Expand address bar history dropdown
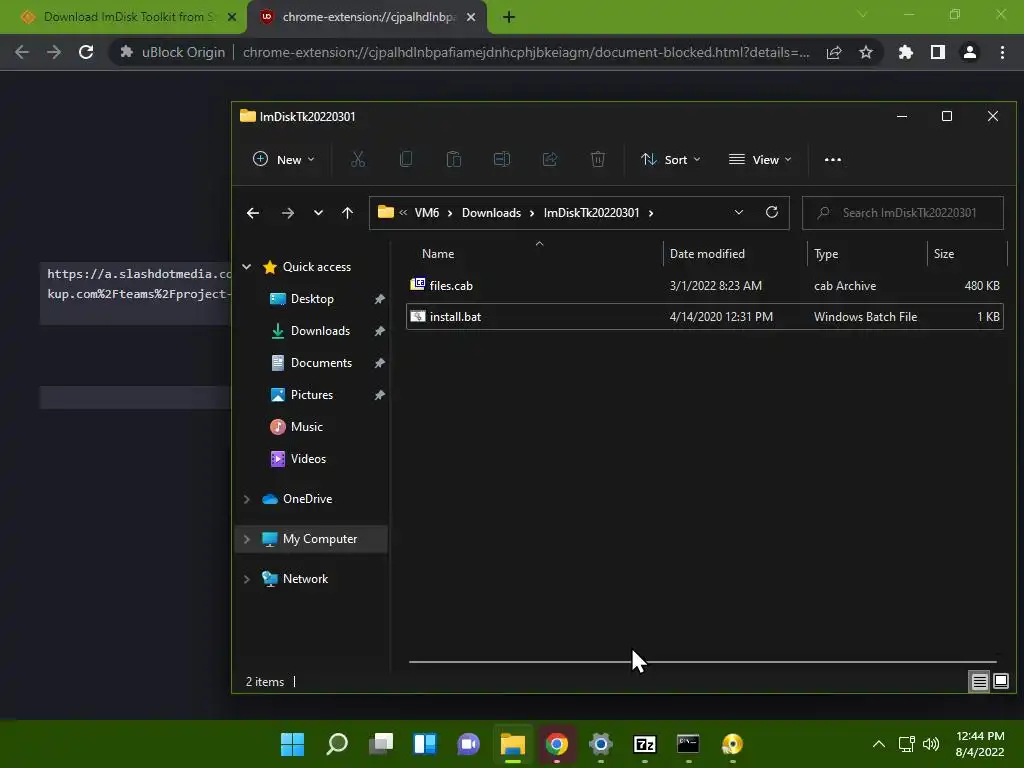The image size is (1024, 768). coord(739,212)
